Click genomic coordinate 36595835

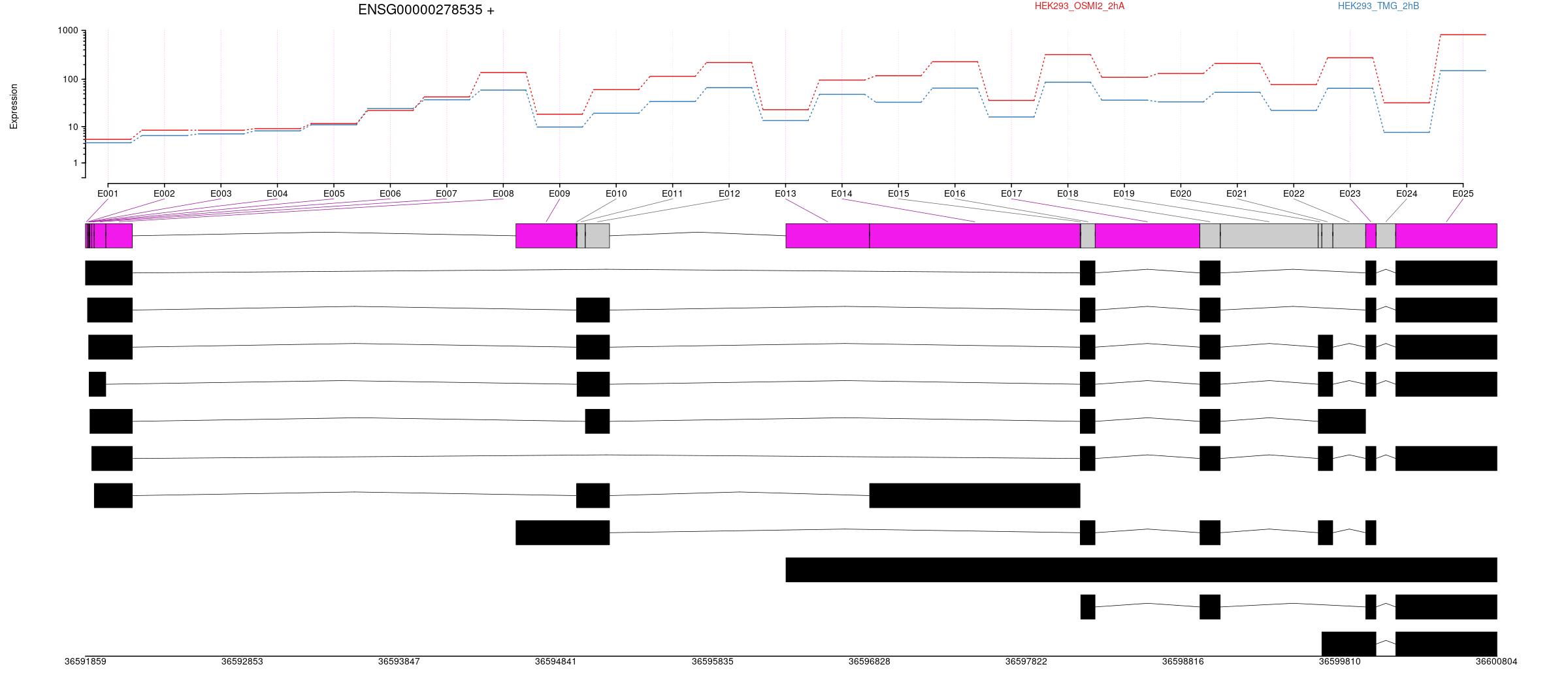pos(713,662)
